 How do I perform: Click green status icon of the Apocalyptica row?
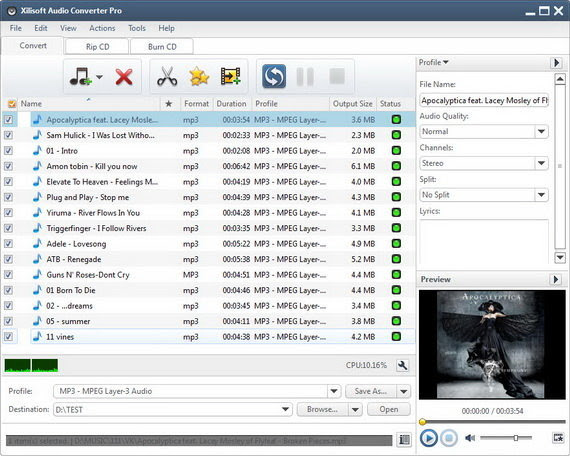396,119
